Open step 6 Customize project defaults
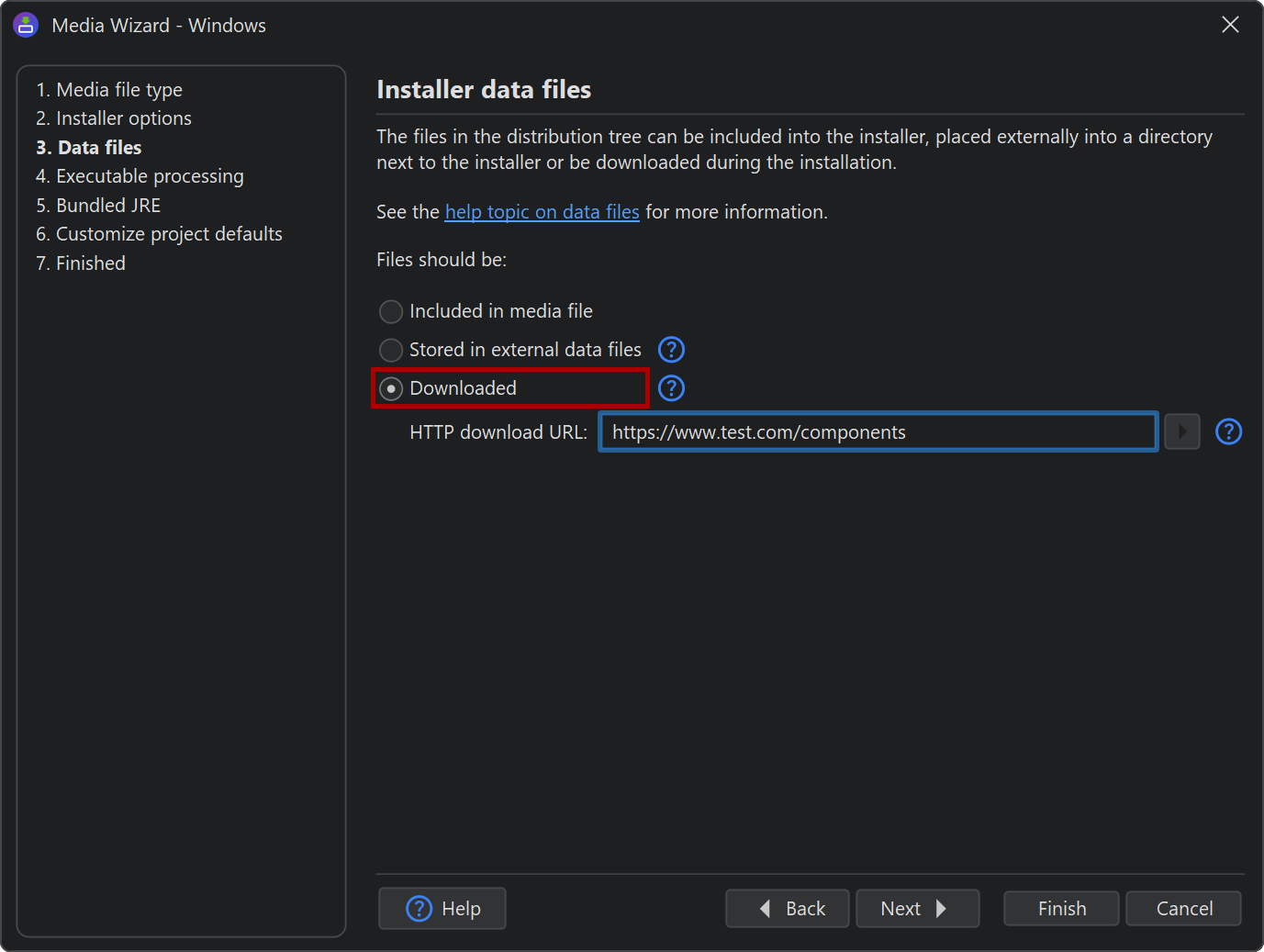Screen dimensions: 1264x952 pyautogui.click(x=159, y=234)
